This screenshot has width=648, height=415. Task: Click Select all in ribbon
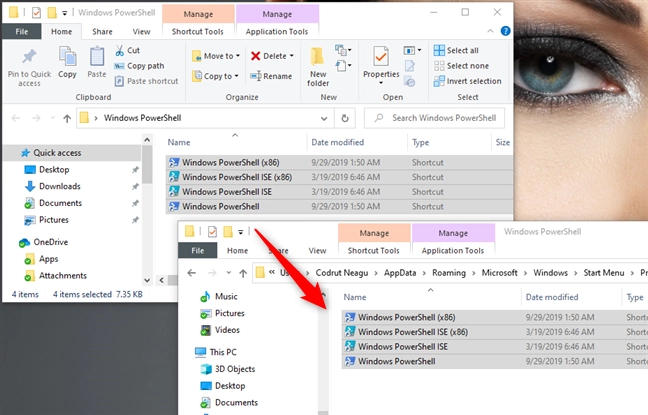click(456, 50)
